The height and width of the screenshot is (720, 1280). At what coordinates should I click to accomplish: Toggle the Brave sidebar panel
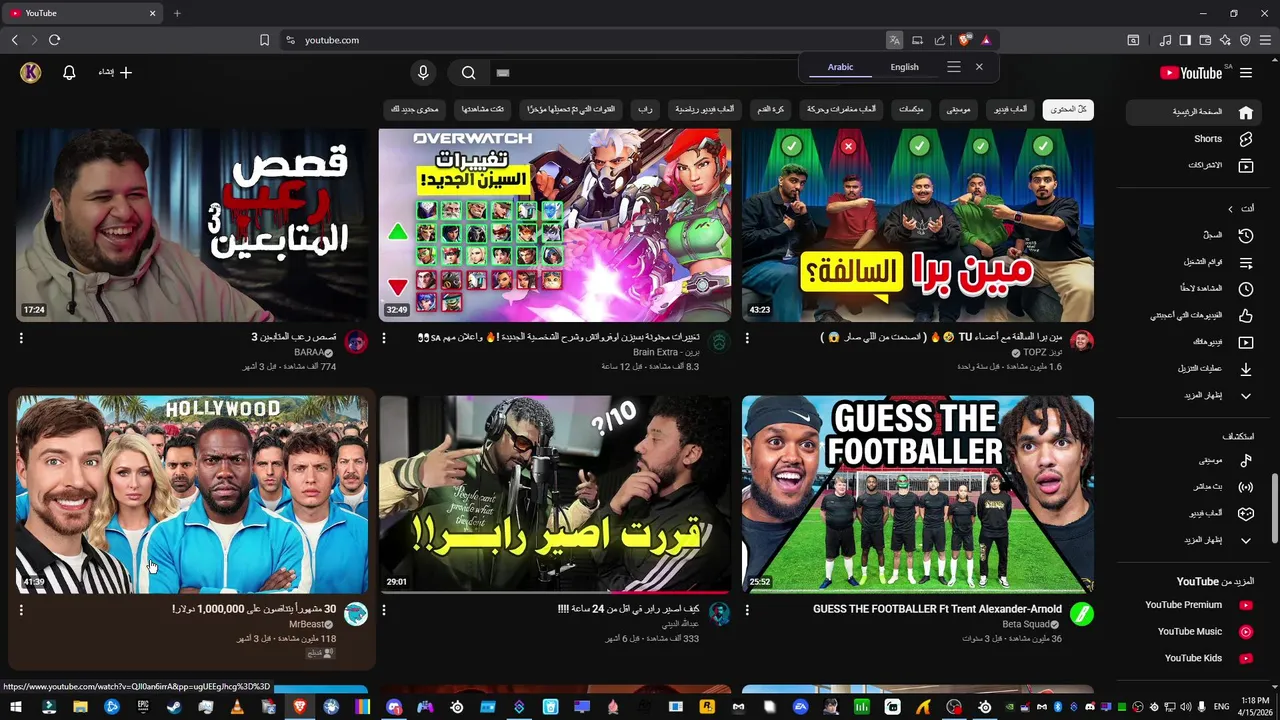1185,40
